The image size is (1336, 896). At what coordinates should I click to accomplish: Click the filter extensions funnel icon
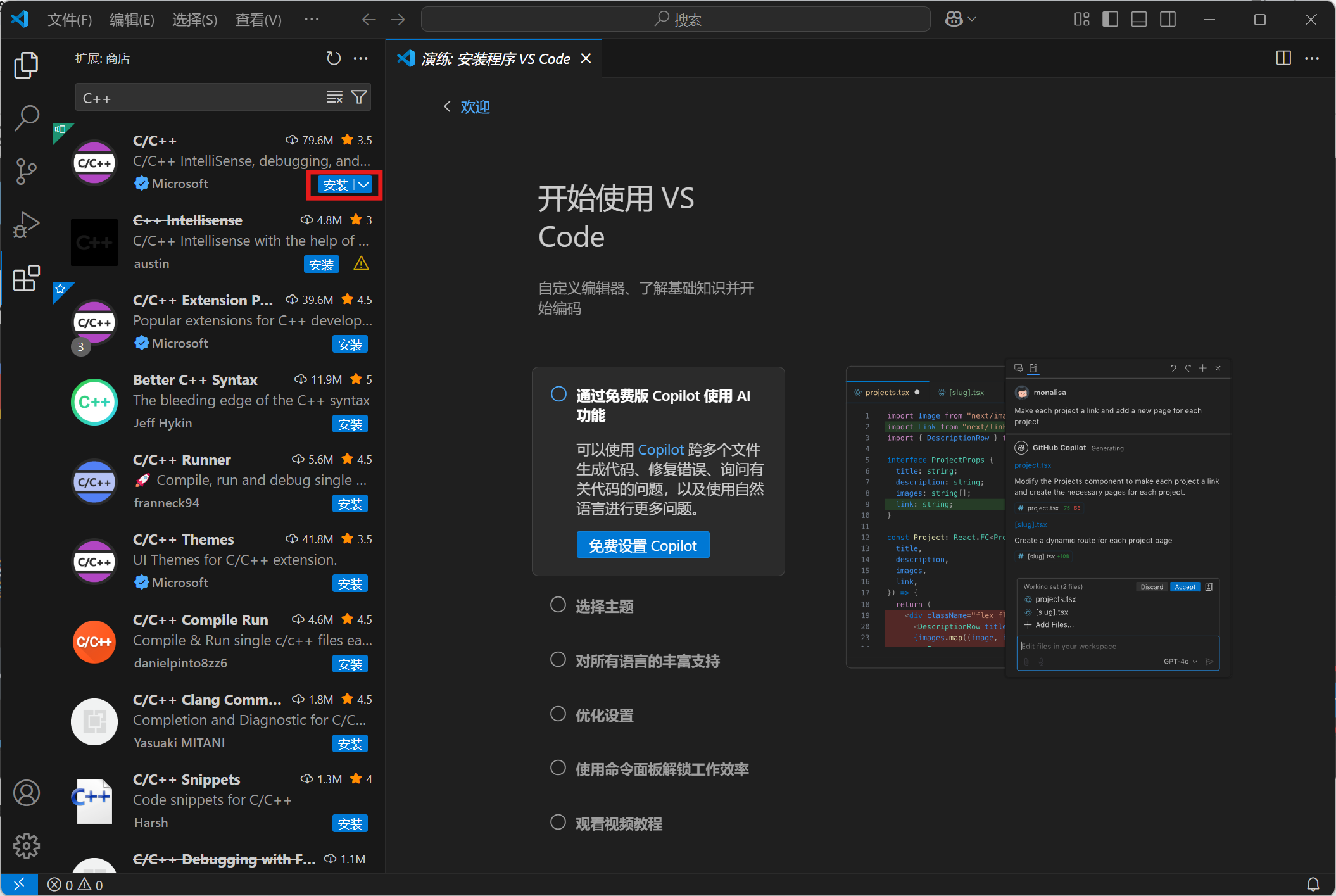(359, 97)
